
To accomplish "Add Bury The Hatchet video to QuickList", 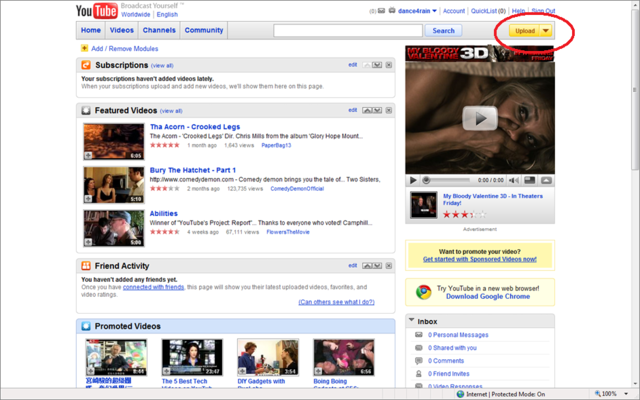I will tap(88, 199).
